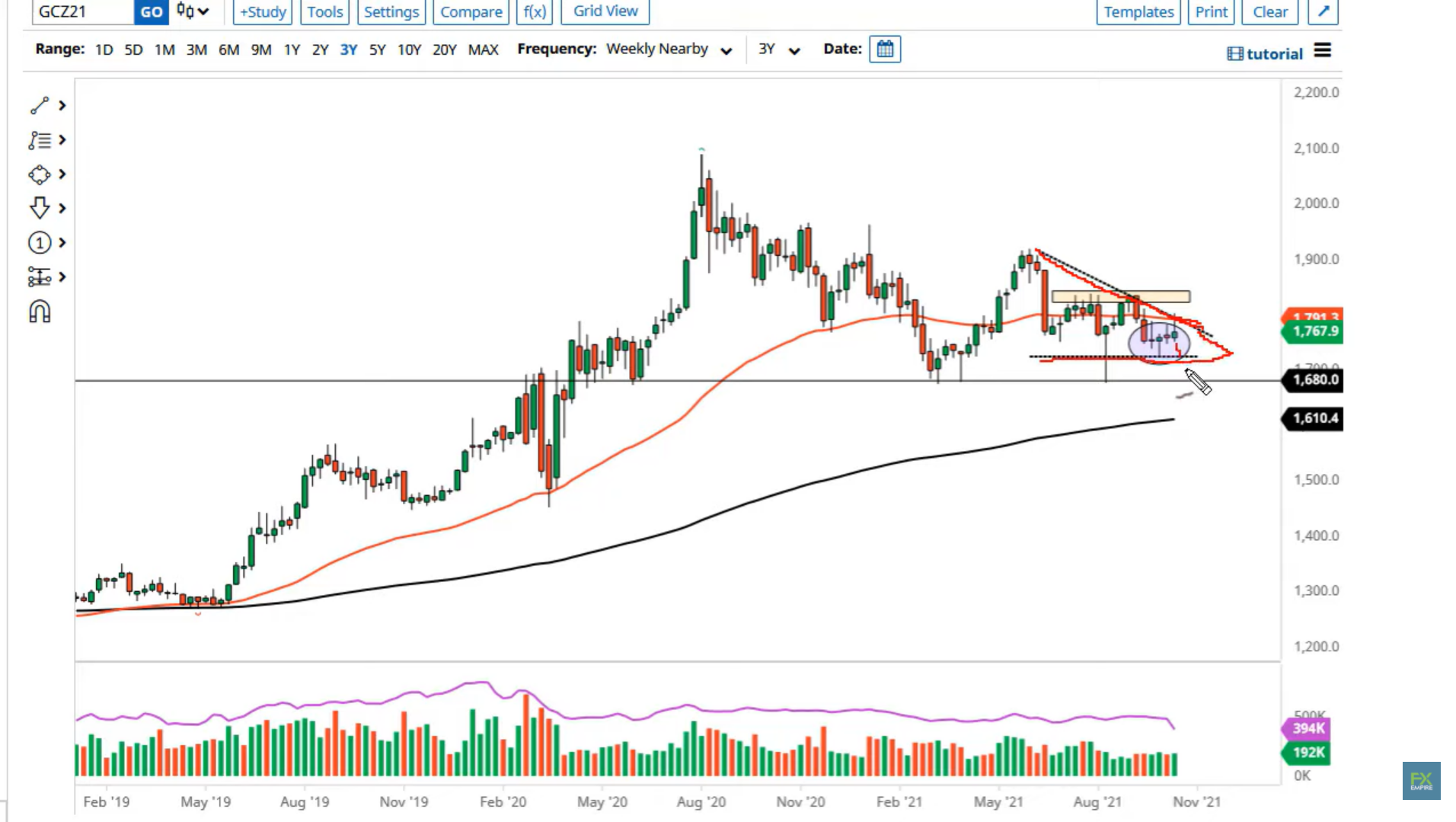This screenshot has width=1456, height=822.
Task: Open the Fibonacci/list annotation tool
Action: 40,140
